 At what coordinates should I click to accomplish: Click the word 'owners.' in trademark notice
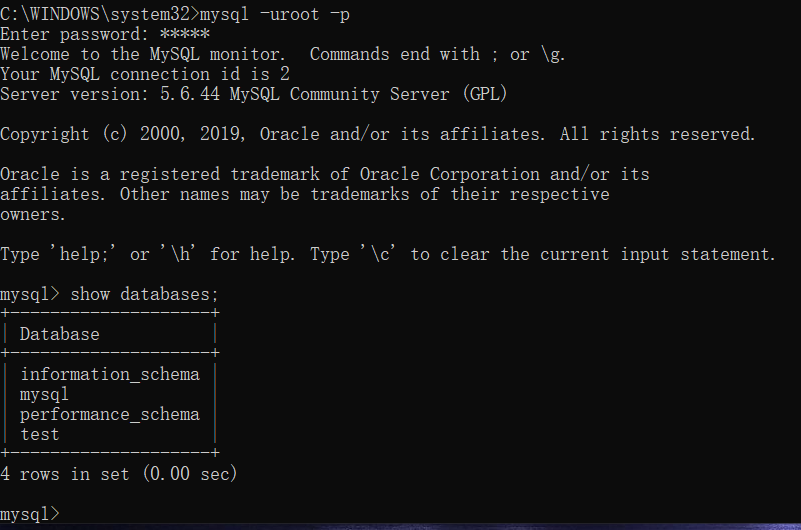click(x=33, y=214)
